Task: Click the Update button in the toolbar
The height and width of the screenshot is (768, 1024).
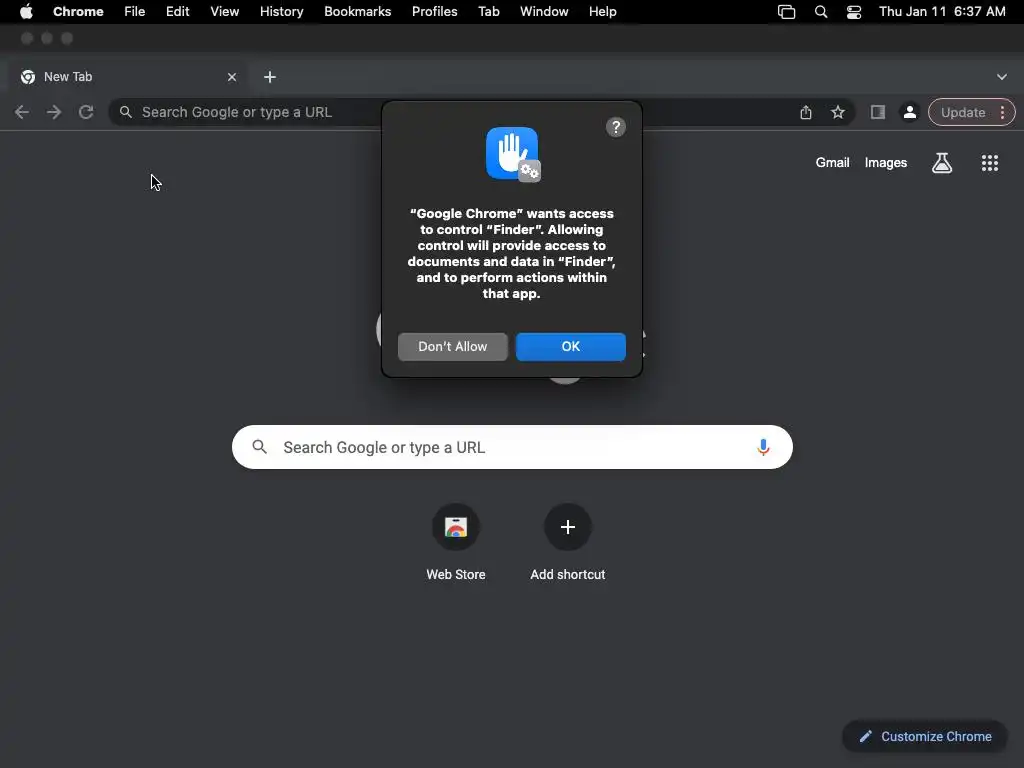Action: (963, 112)
